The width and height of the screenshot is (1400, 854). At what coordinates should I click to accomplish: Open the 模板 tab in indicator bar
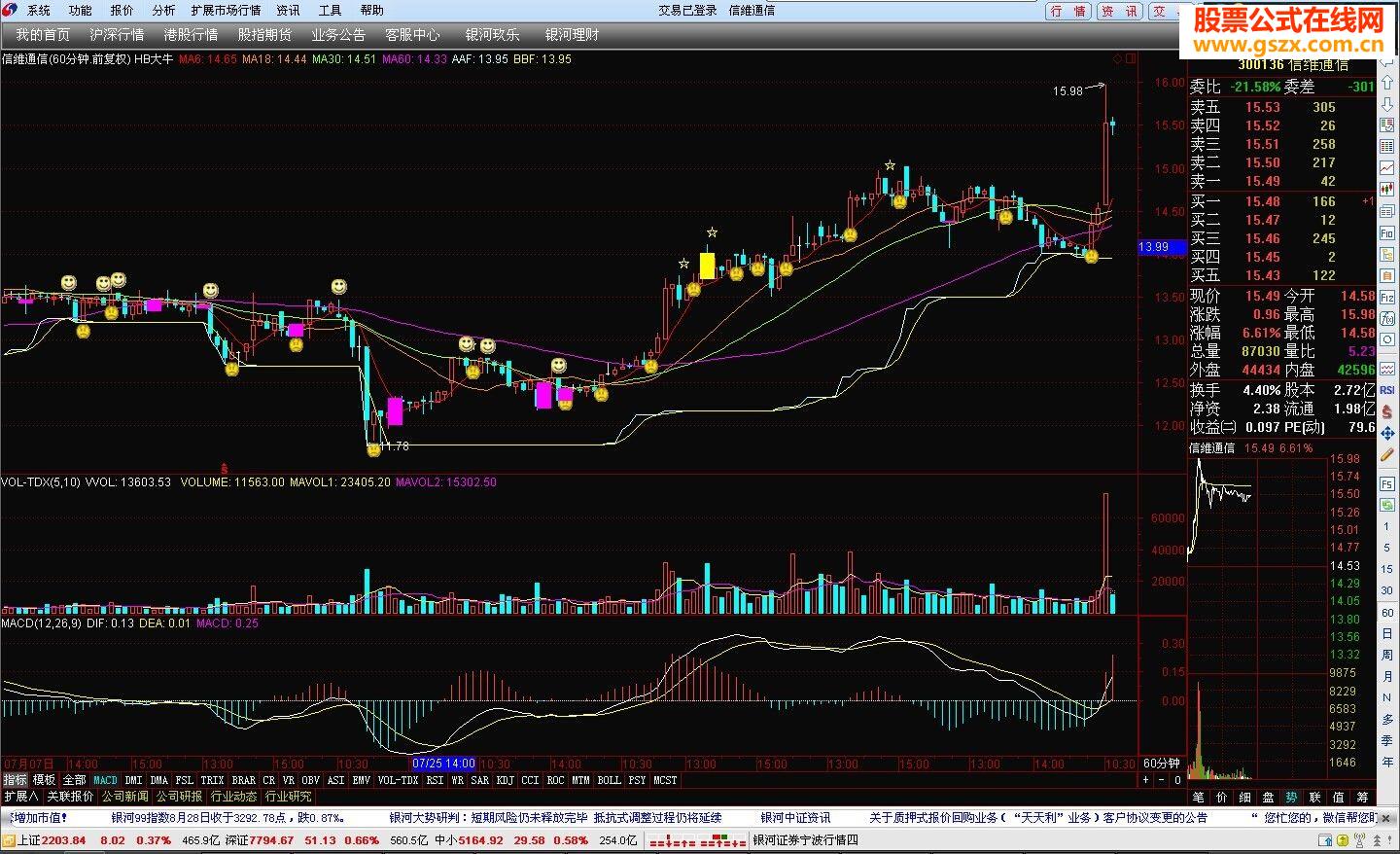click(x=44, y=780)
